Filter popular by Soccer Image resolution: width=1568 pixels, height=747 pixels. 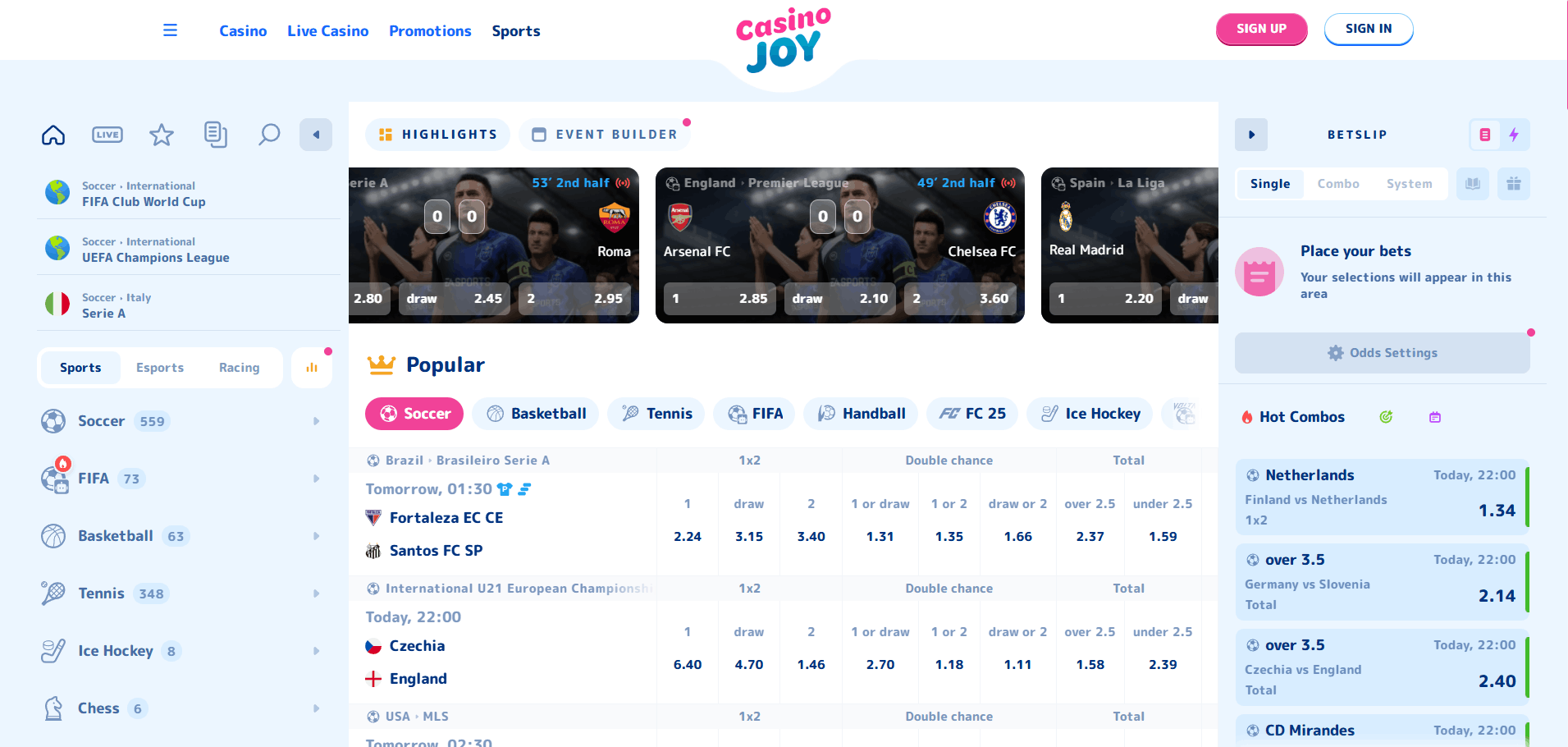pyautogui.click(x=414, y=414)
